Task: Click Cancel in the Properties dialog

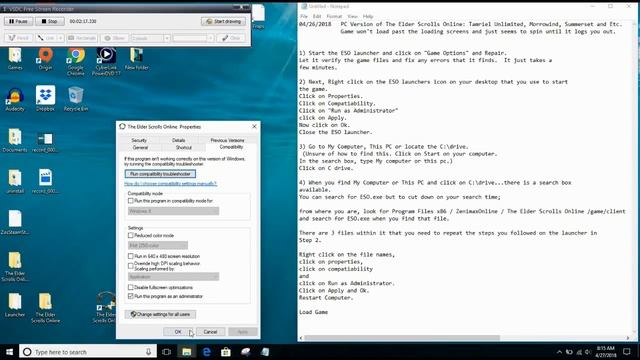Action: (210, 332)
